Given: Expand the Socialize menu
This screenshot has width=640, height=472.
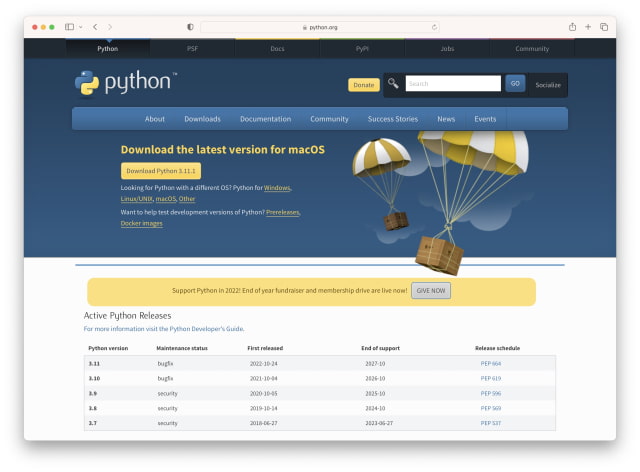Looking at the screenshot, I should coord(547,85).
